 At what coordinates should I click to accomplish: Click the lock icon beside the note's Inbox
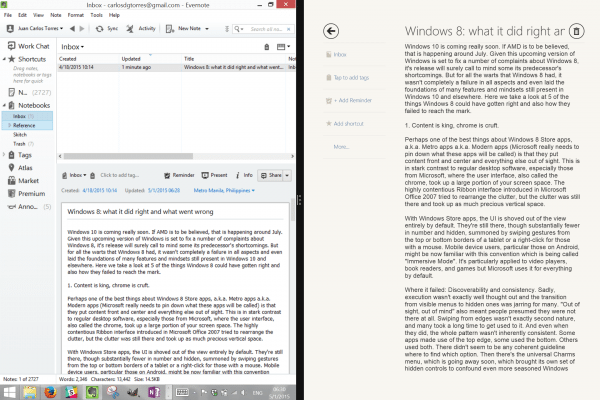pyautogui.click(x=92, y=175)
